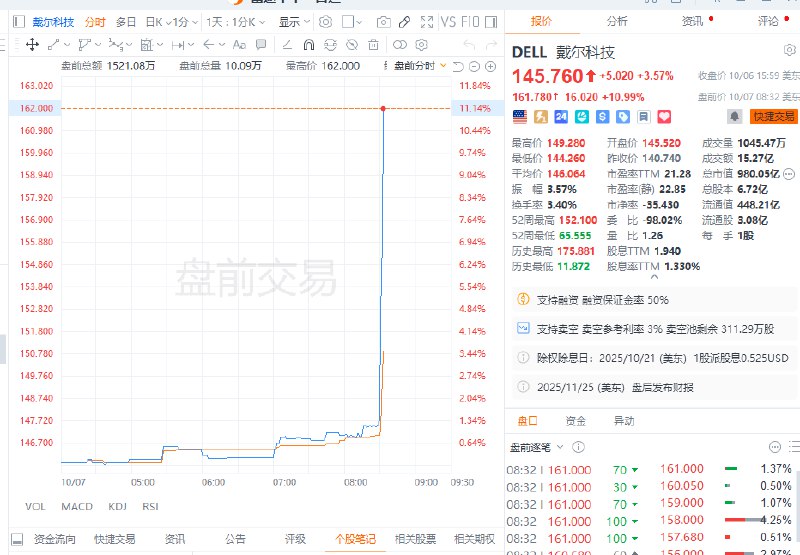800x555 pixels.
Task: Select the text annotation Aa tool
Action: pyautogui.click(x=239, y=45)
